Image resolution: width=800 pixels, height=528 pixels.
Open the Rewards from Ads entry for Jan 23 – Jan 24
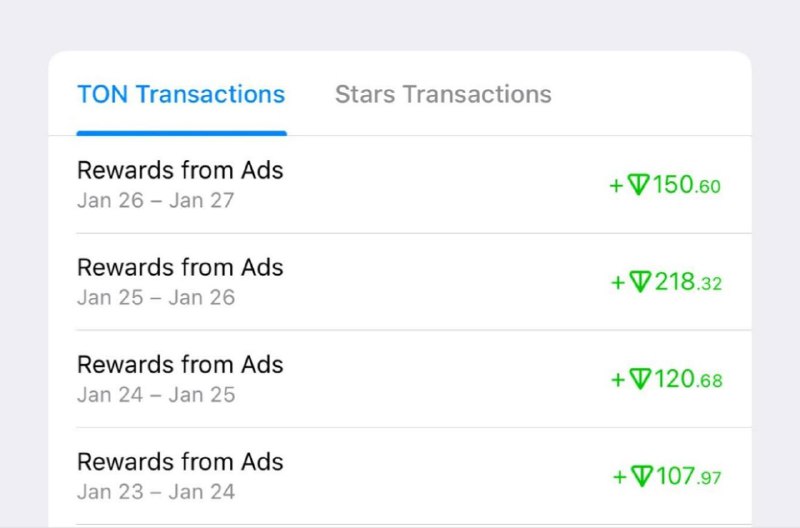[x=180, y=461]
